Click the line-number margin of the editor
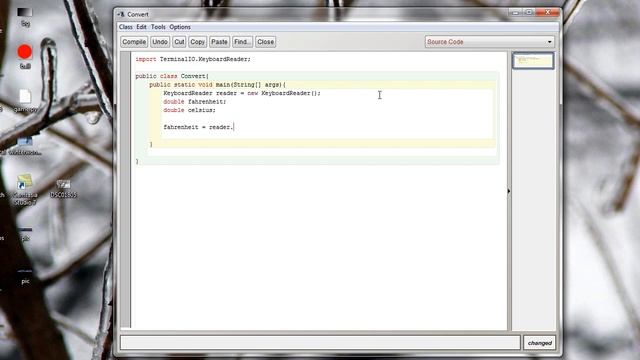 coord(126,190)
